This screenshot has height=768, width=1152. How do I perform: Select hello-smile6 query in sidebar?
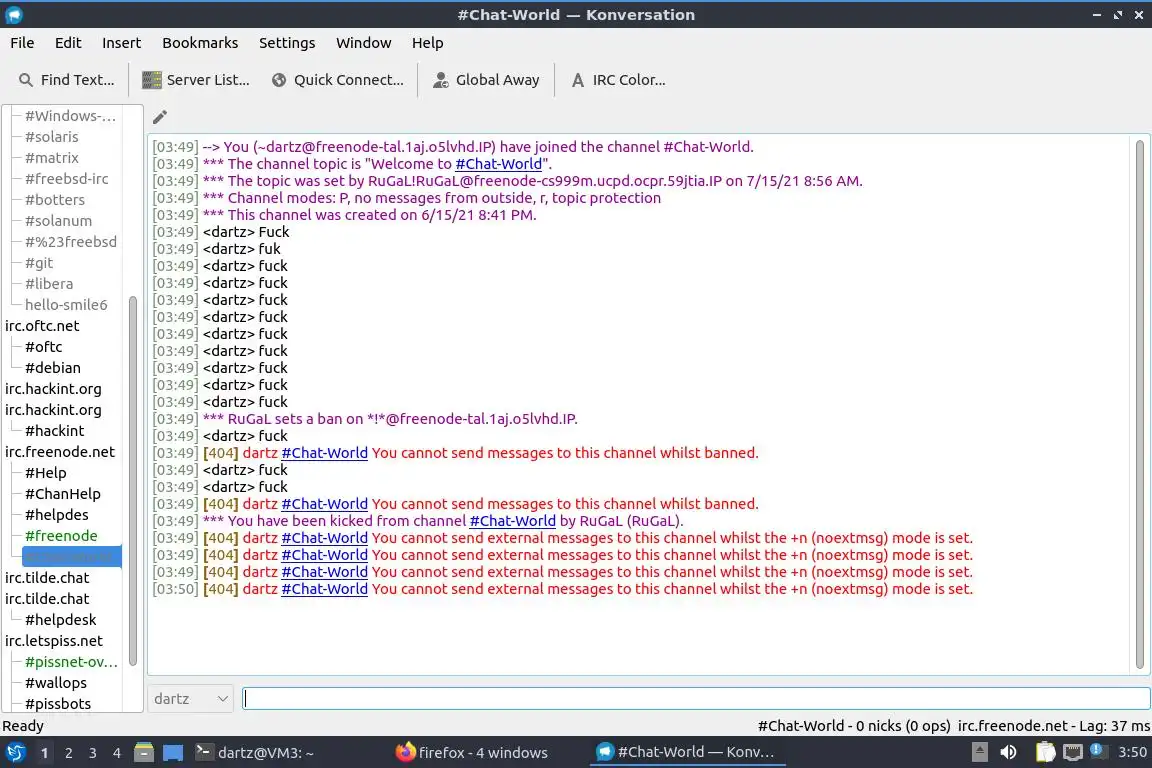click(x=65, y=304)
